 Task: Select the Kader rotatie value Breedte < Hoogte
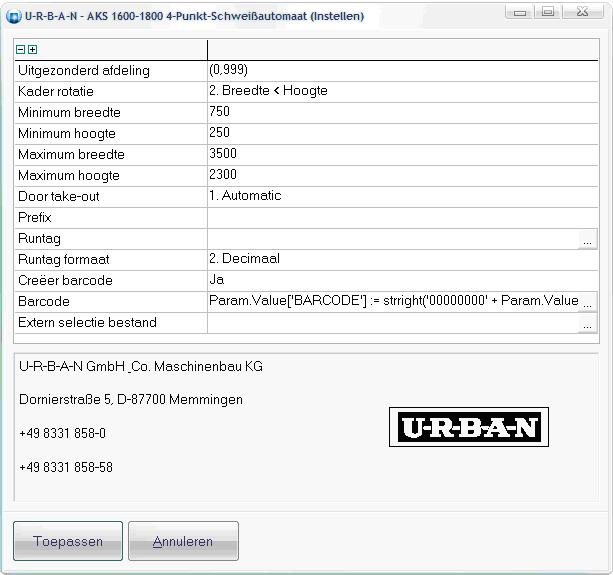coord(403,91)
